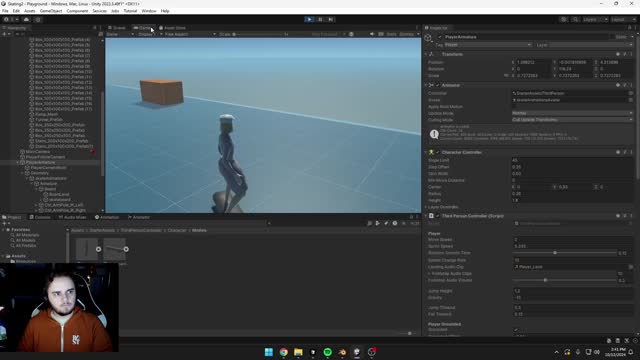The image size is (640, 360).
Task: Click the Project panel add plus button
Action: click(x=4, y=223)
